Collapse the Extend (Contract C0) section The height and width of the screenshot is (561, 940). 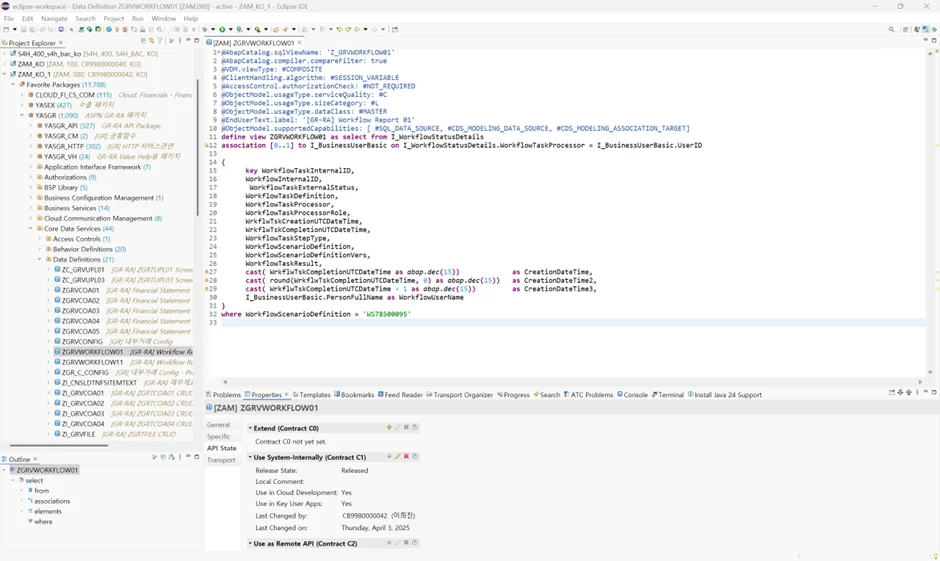(251, 428)
